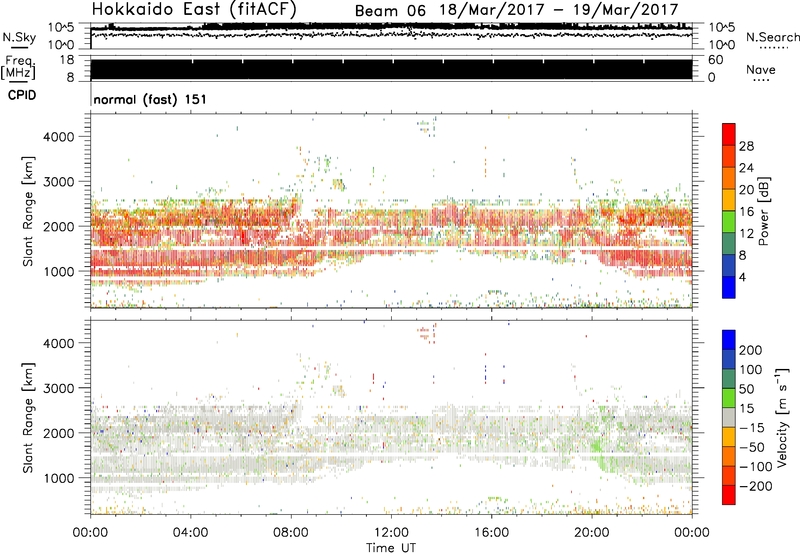The width and height of the screenshot is (800, 554).
Task: Click the "-100" velocity colorbar value
Action: [x=756, y=466]
